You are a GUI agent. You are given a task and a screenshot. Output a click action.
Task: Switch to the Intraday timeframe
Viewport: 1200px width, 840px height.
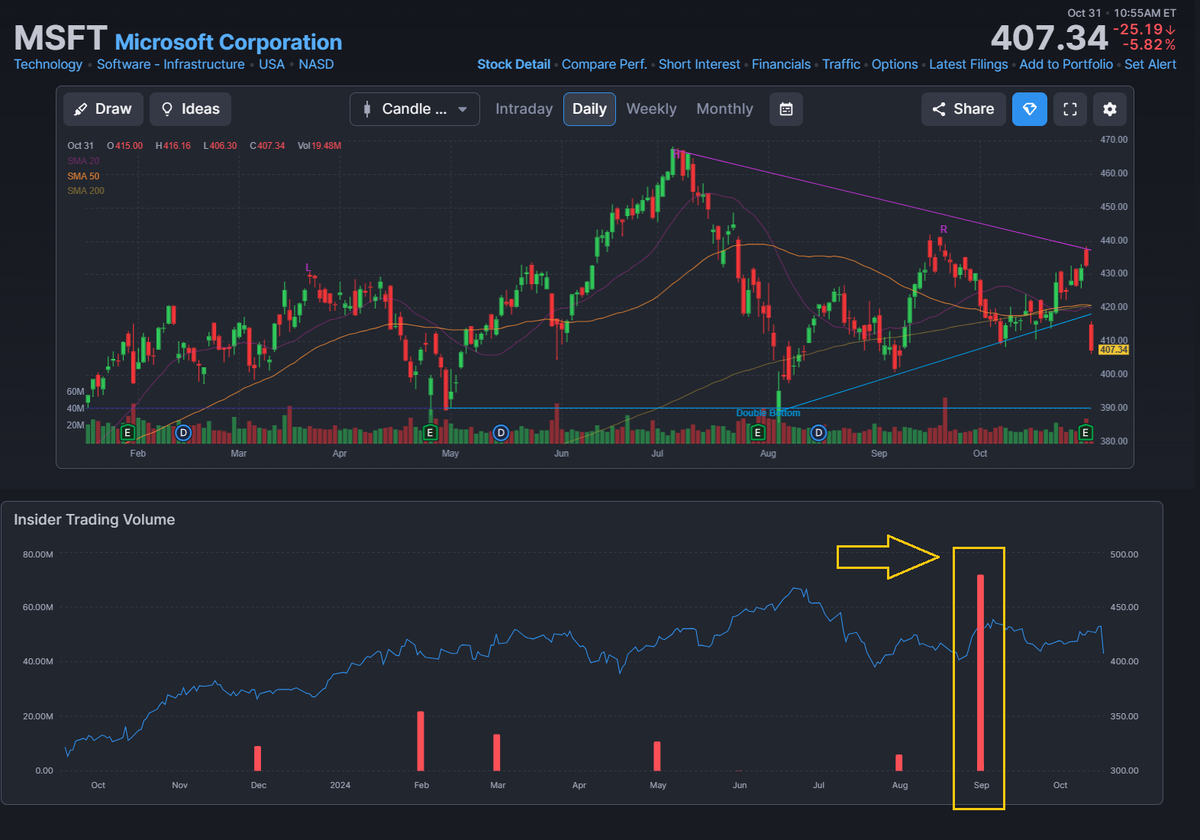(524, 109)
